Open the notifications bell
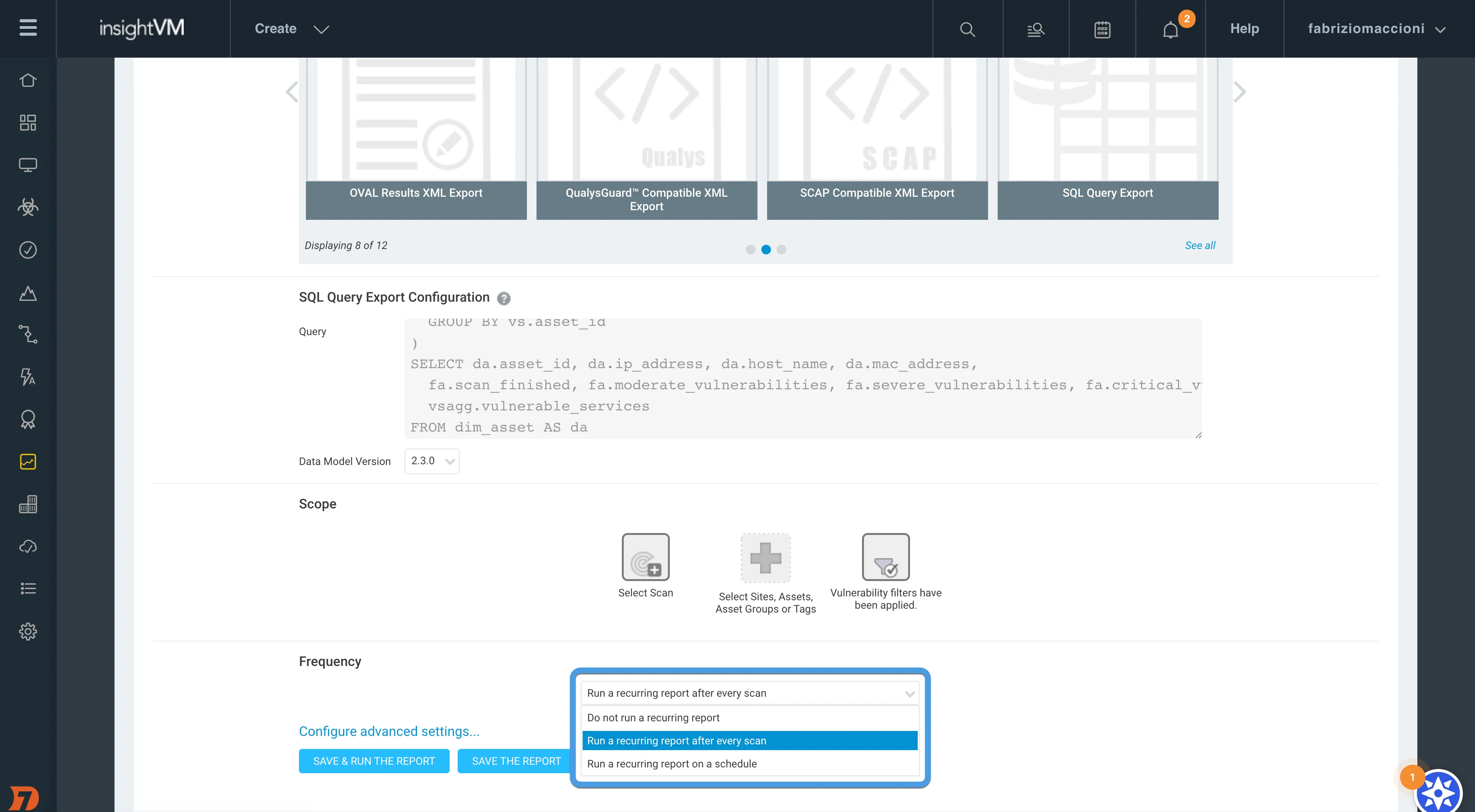This screenshot has width=1475, height=812. (x=1170, y=29)
